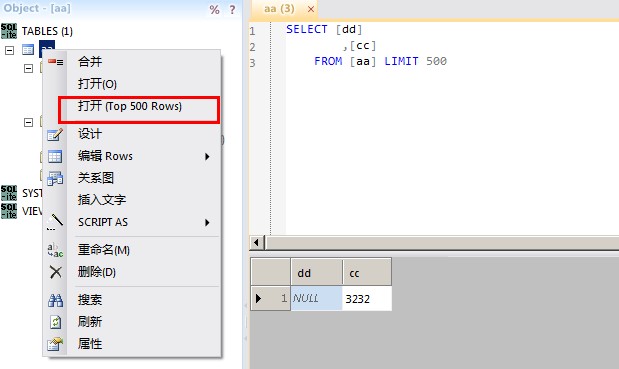
Task: Collapse the first child node under aa
Action: [x=28, y=68]
